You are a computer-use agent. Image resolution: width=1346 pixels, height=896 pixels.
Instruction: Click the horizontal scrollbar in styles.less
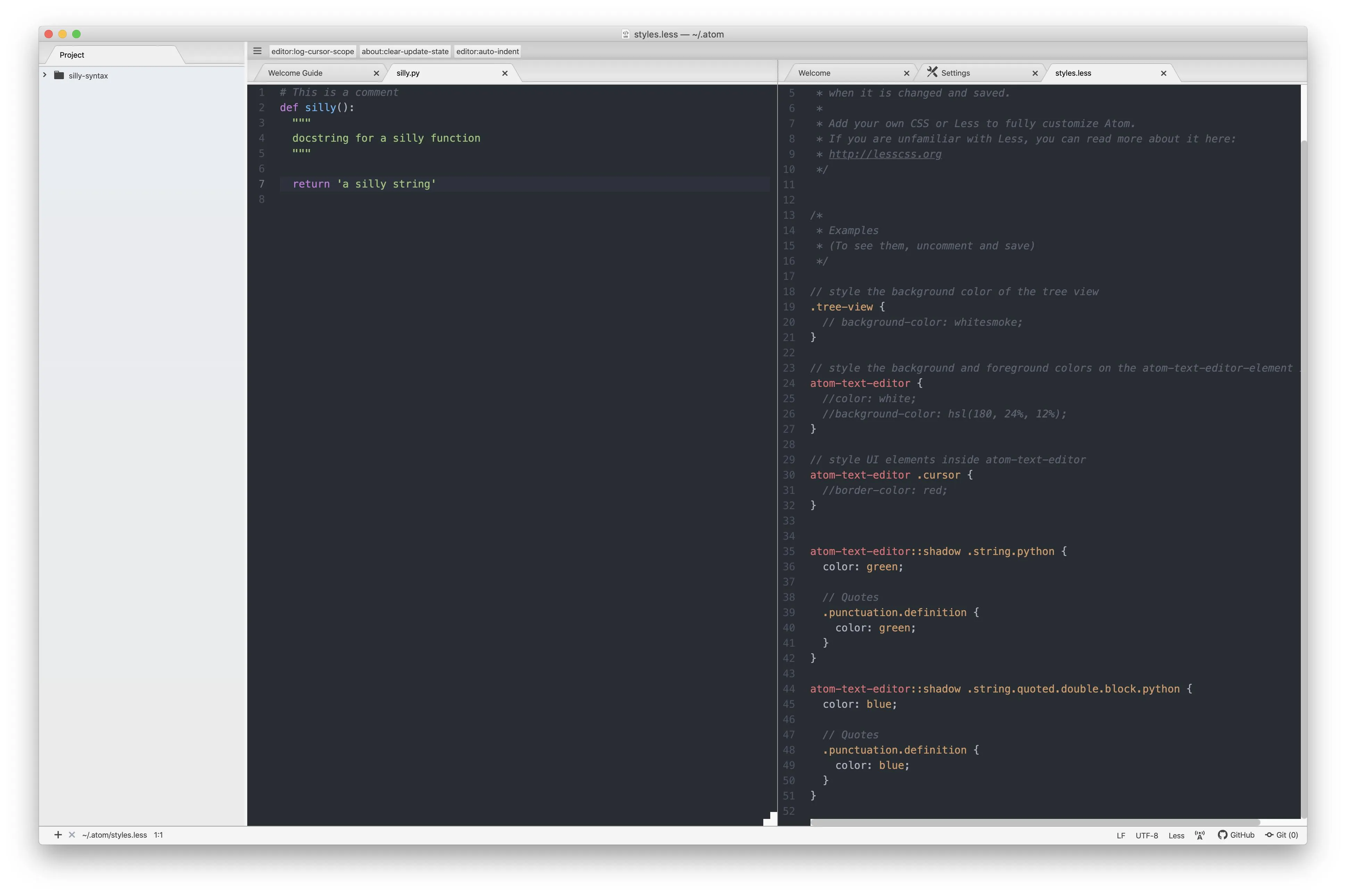tap(1034, 822)
